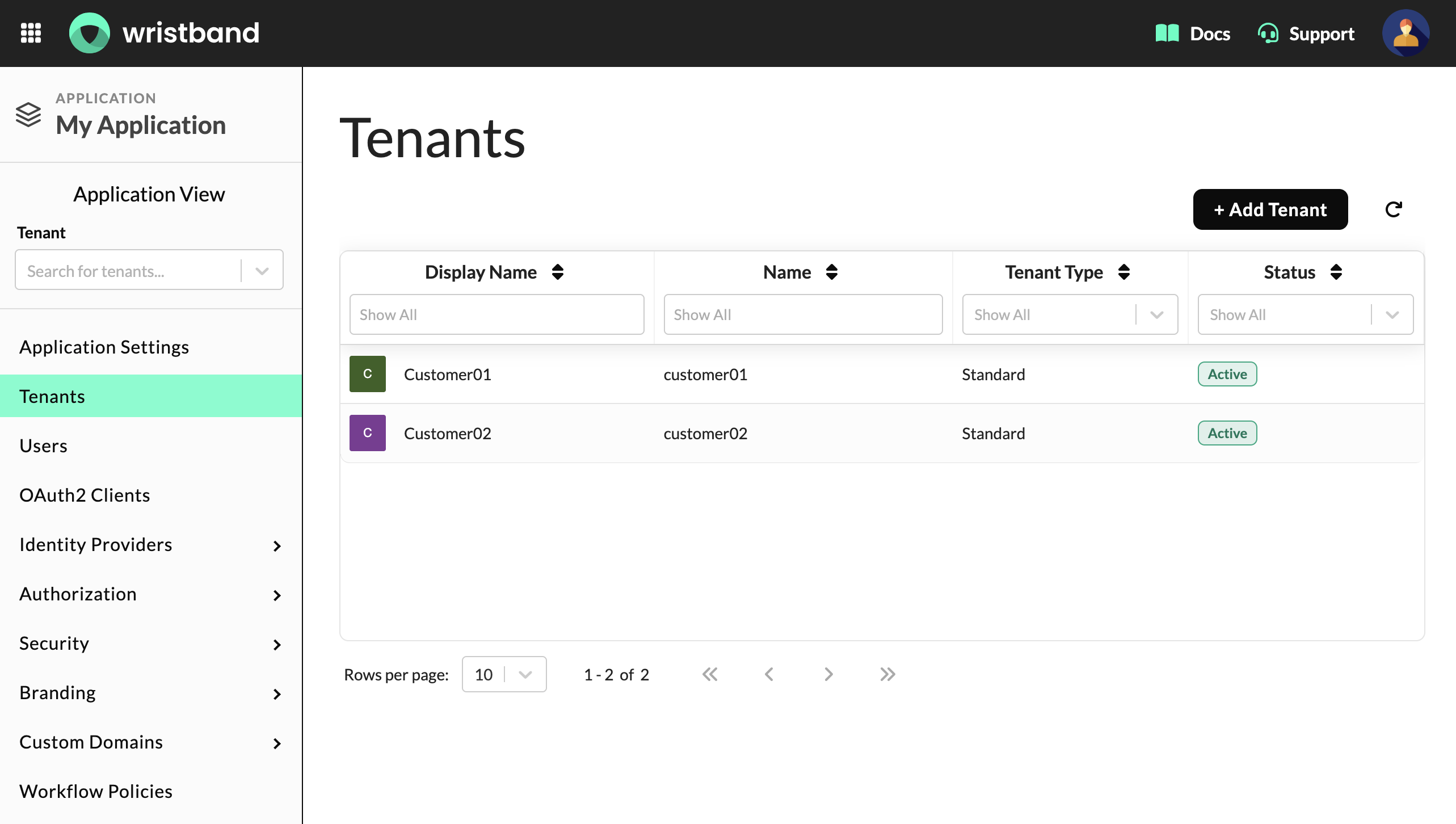The height and width of the screenshot is (824, 1456).
Task: Click the Support headset icon
Action: (1268, 33)
